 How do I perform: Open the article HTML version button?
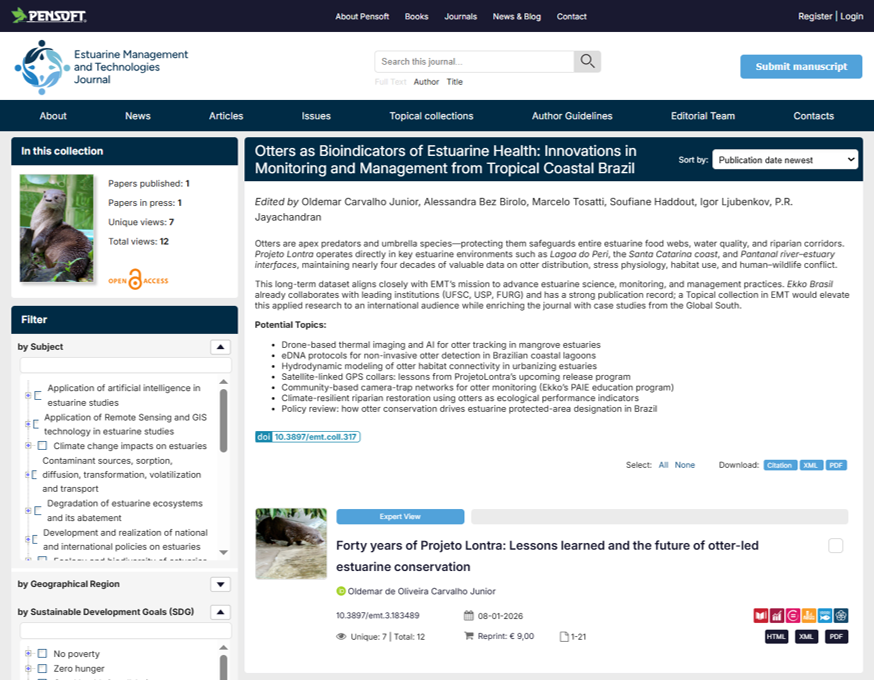coord(776,637)
